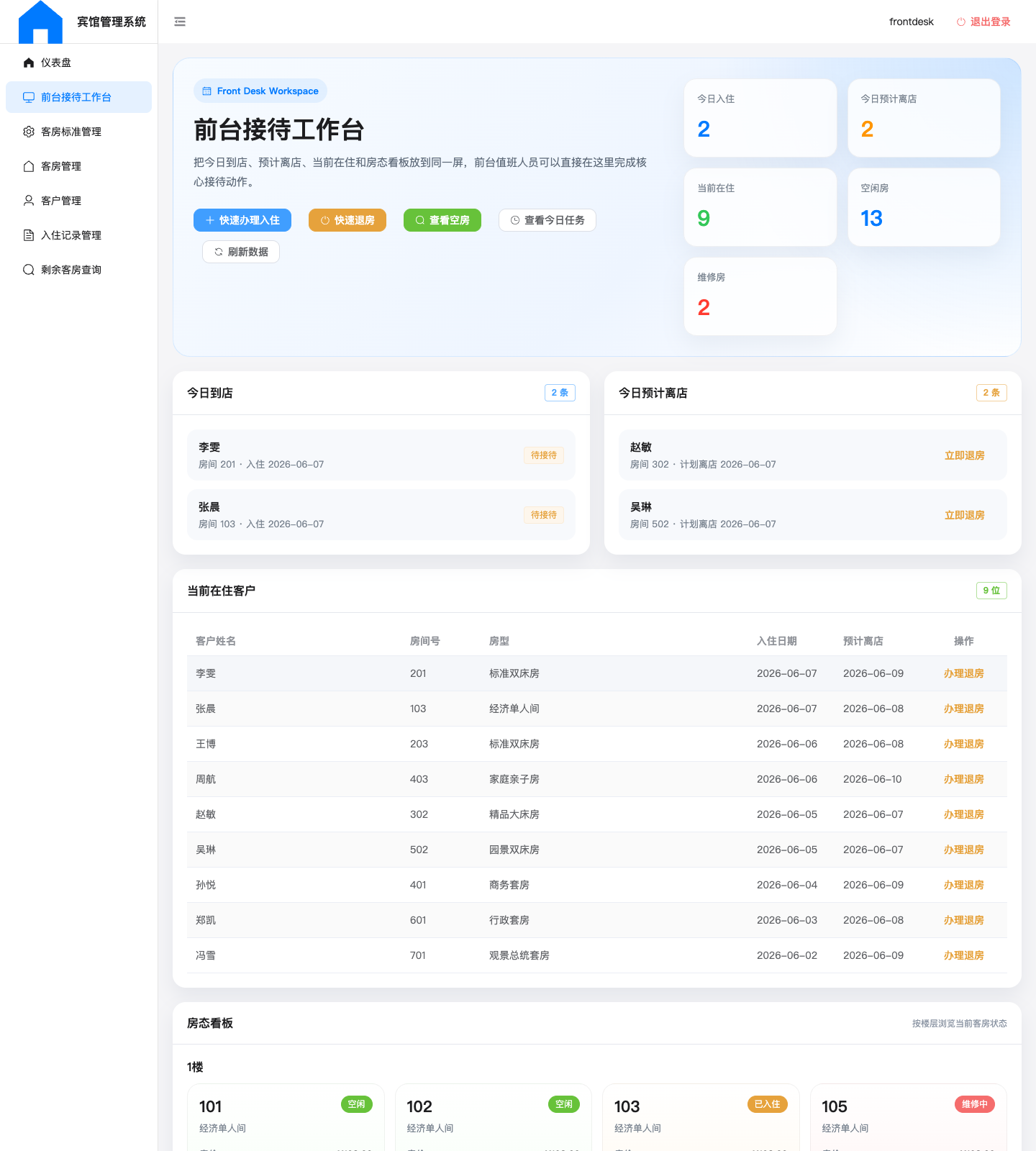The width and height of the screenshot is (1036, 1151).
Task: Click the 空闲 status tag on room 101
Action: tap(357, 1104)
